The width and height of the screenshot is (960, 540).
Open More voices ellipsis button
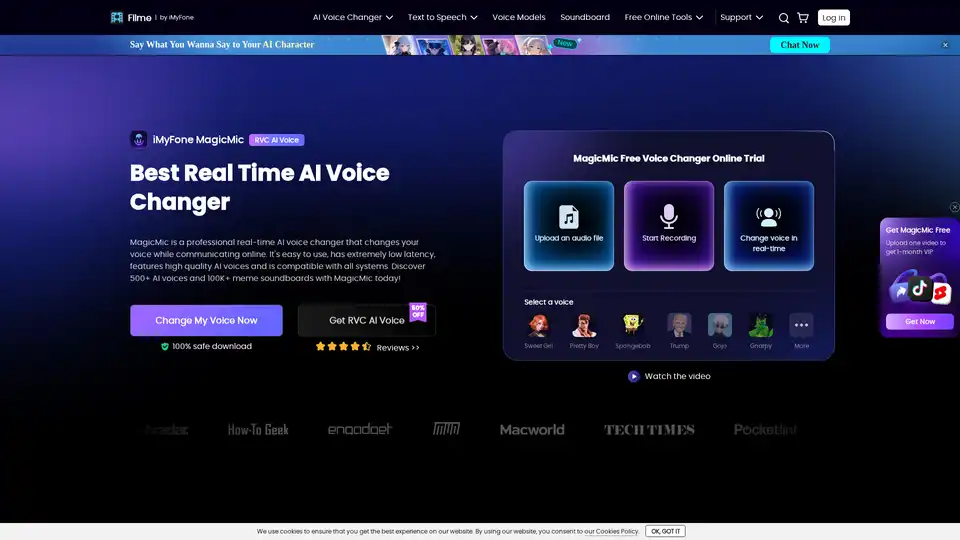[x=801, y=326]
